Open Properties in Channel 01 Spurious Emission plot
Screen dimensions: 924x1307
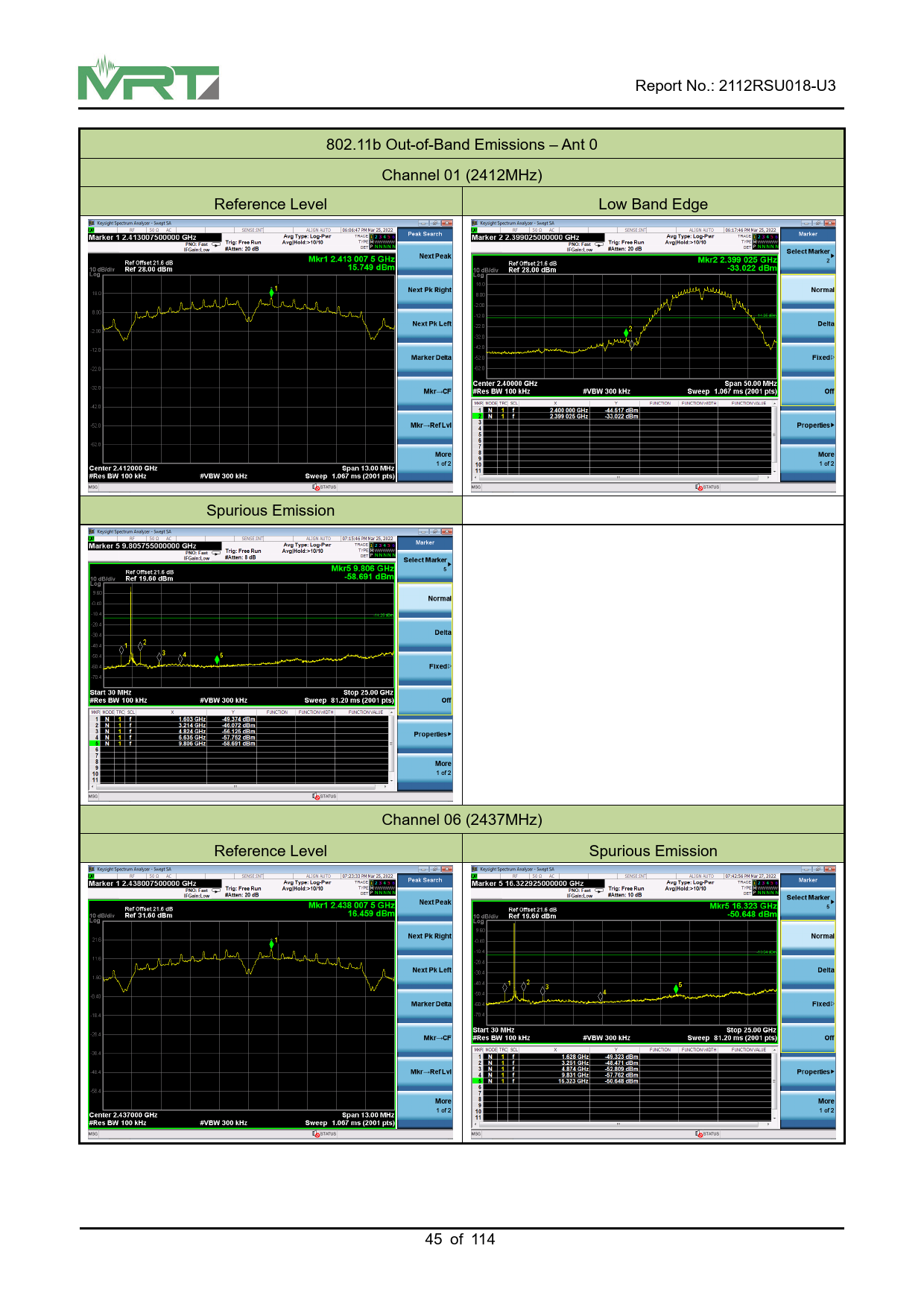pos(425,735)
